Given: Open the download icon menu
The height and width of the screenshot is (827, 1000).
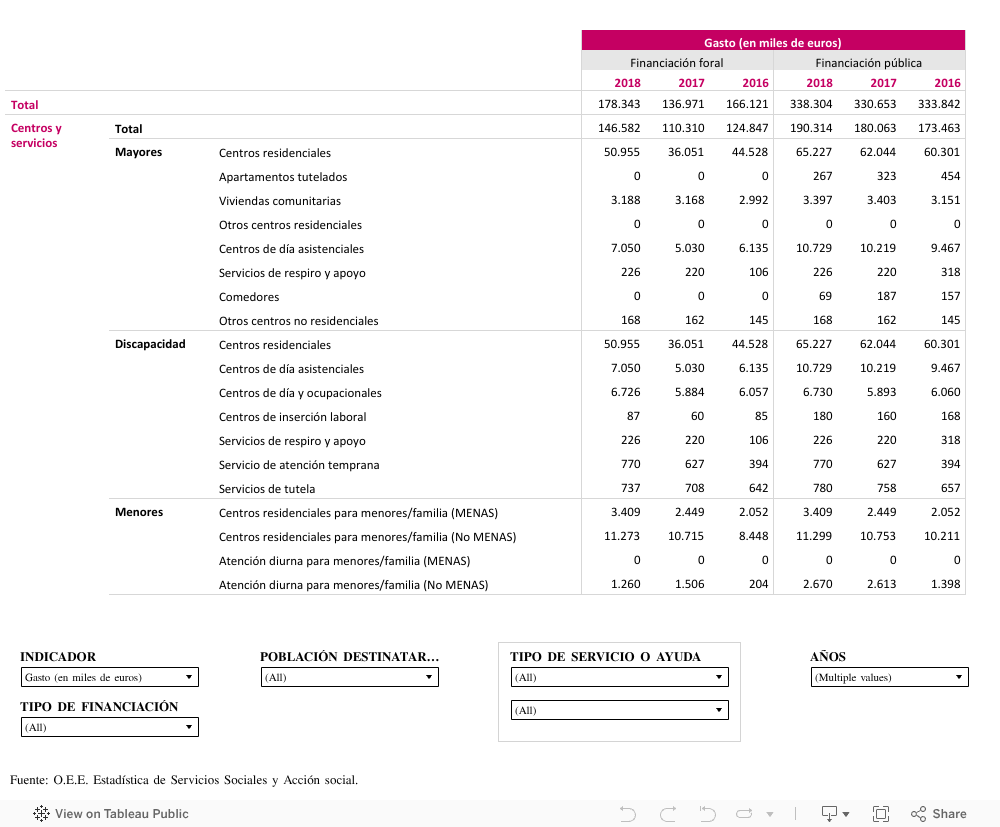Looking at the screenshot, I should coord(835,814).
